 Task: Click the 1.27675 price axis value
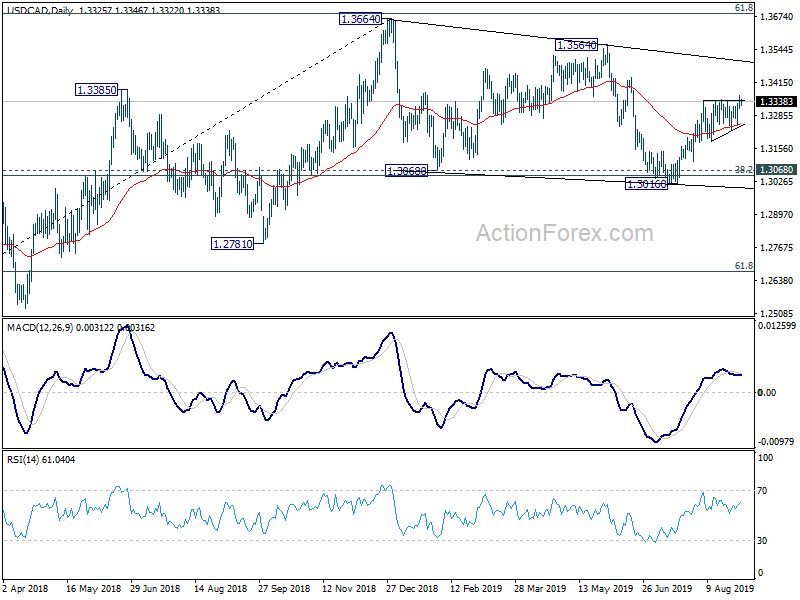coord(777,248)
